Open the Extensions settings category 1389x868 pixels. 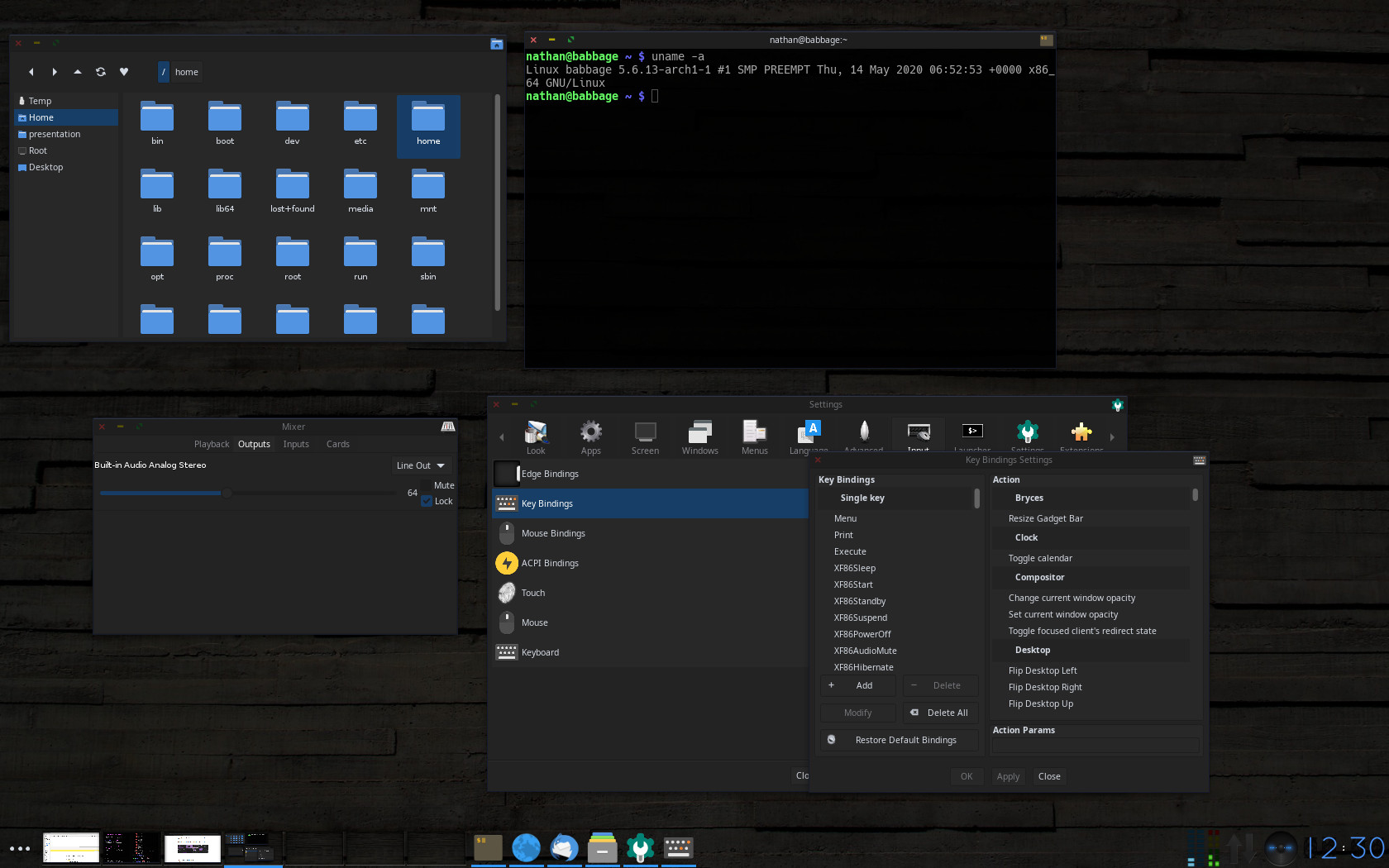(1081, 436)
